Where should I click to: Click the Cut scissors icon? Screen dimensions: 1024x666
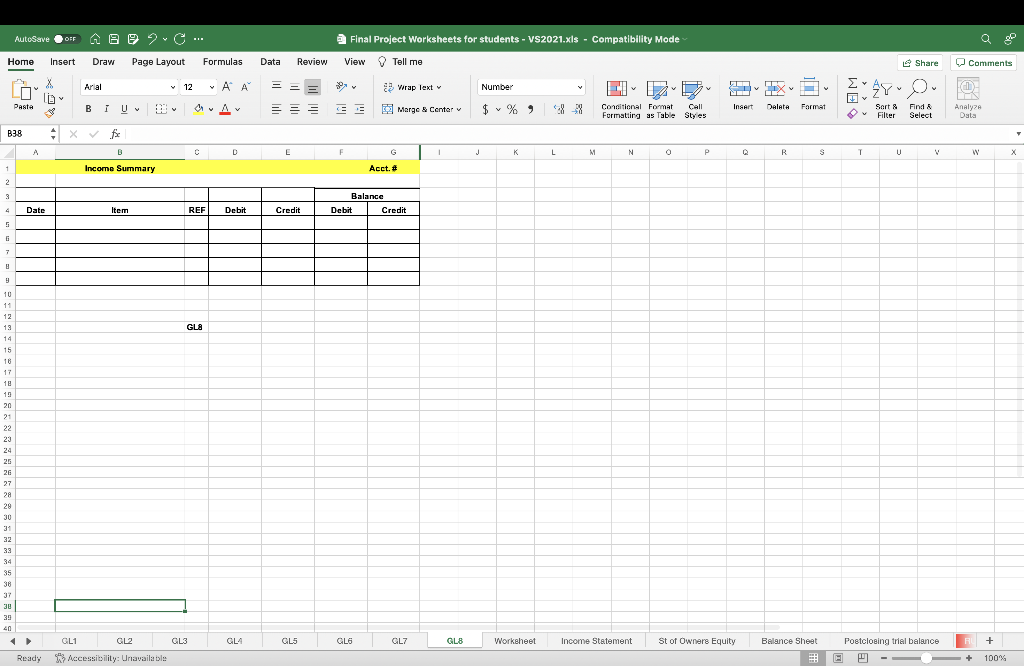(x=50, y=84)
